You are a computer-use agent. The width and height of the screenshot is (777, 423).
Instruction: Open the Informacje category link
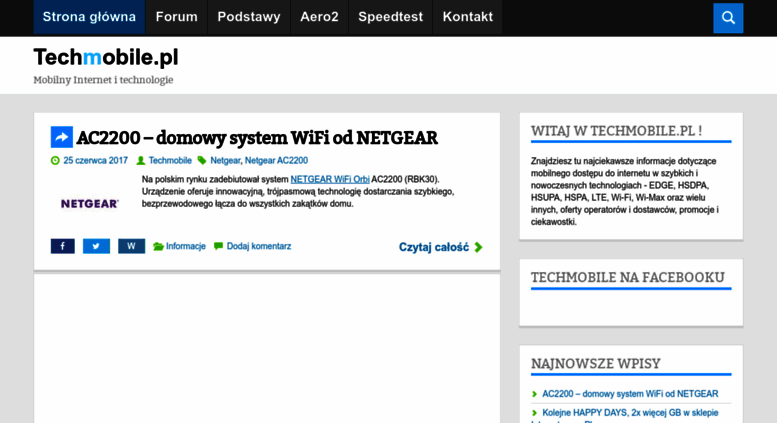(x=185, y=246)
